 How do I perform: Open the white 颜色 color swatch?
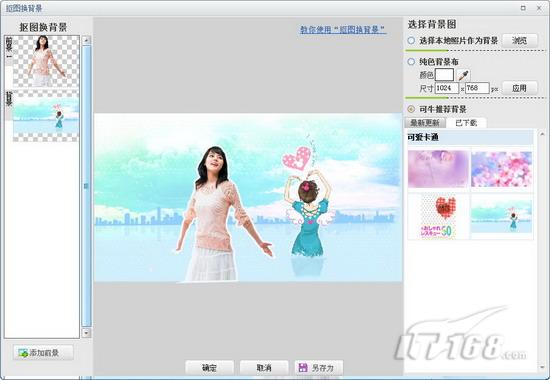(444, 75)
